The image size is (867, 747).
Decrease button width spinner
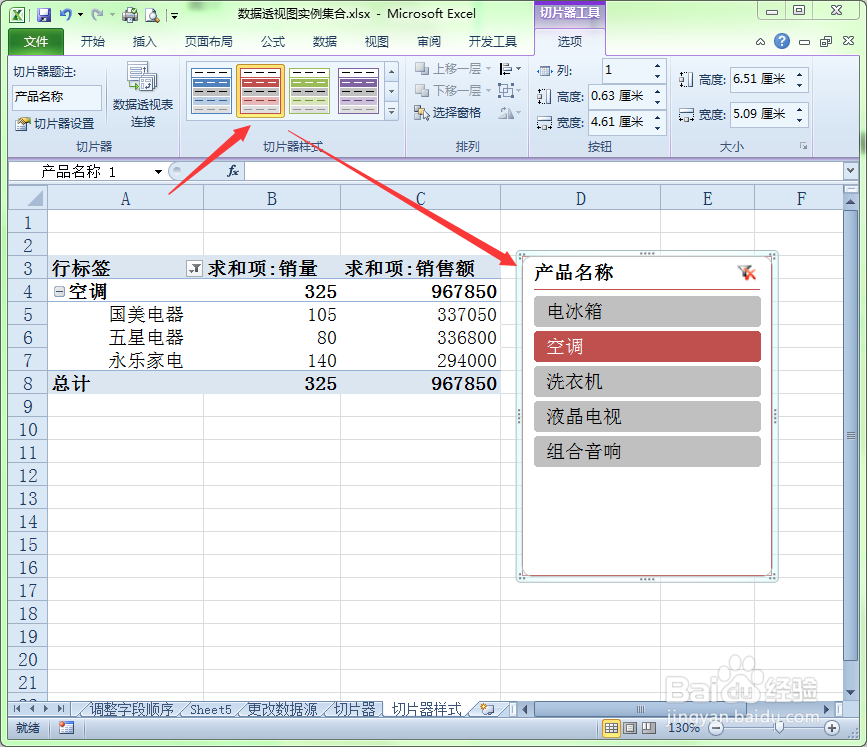[657, 127]
